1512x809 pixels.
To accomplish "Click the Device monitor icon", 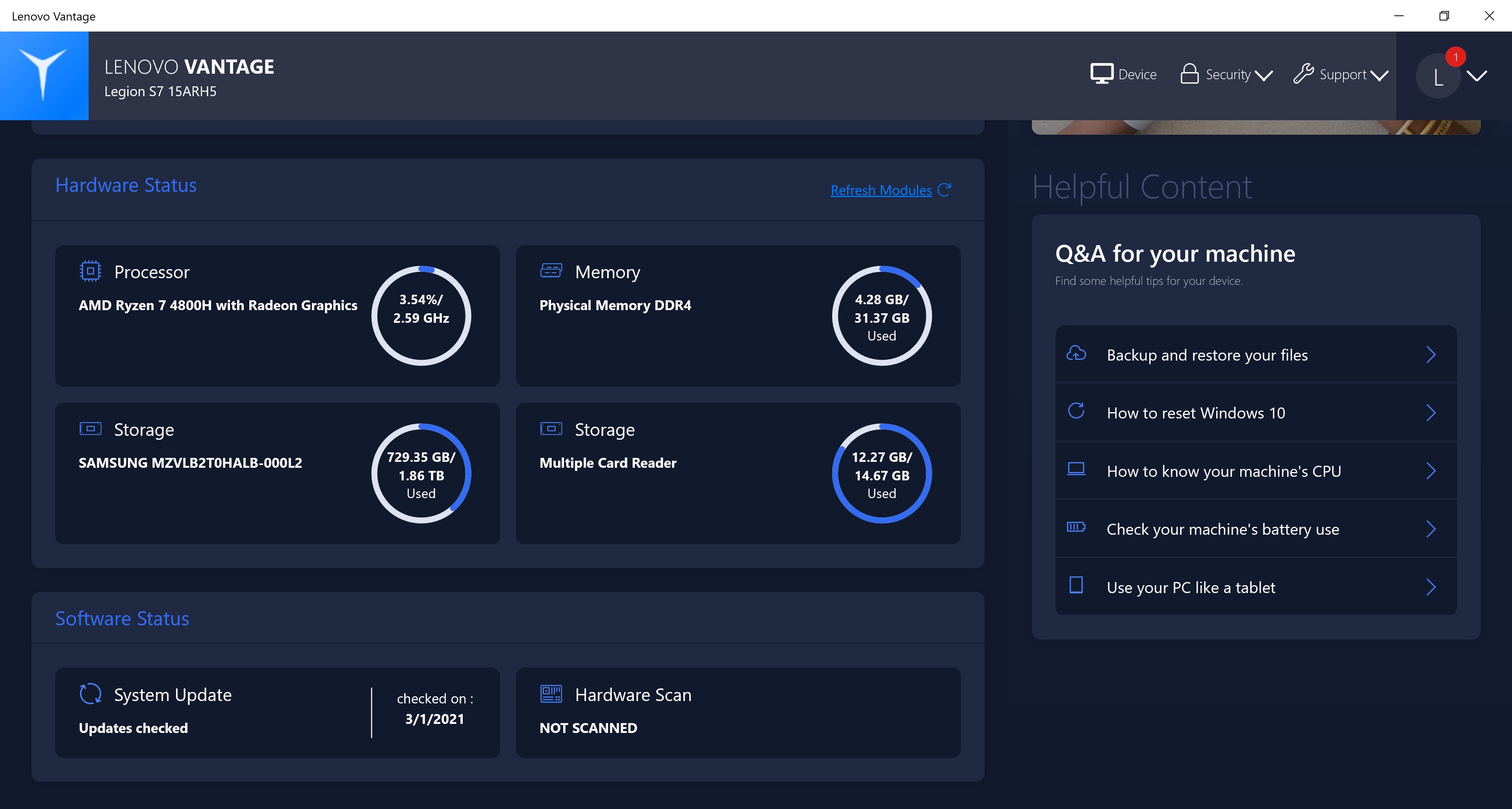I will pyautogui.click(x=1102, y=74).
